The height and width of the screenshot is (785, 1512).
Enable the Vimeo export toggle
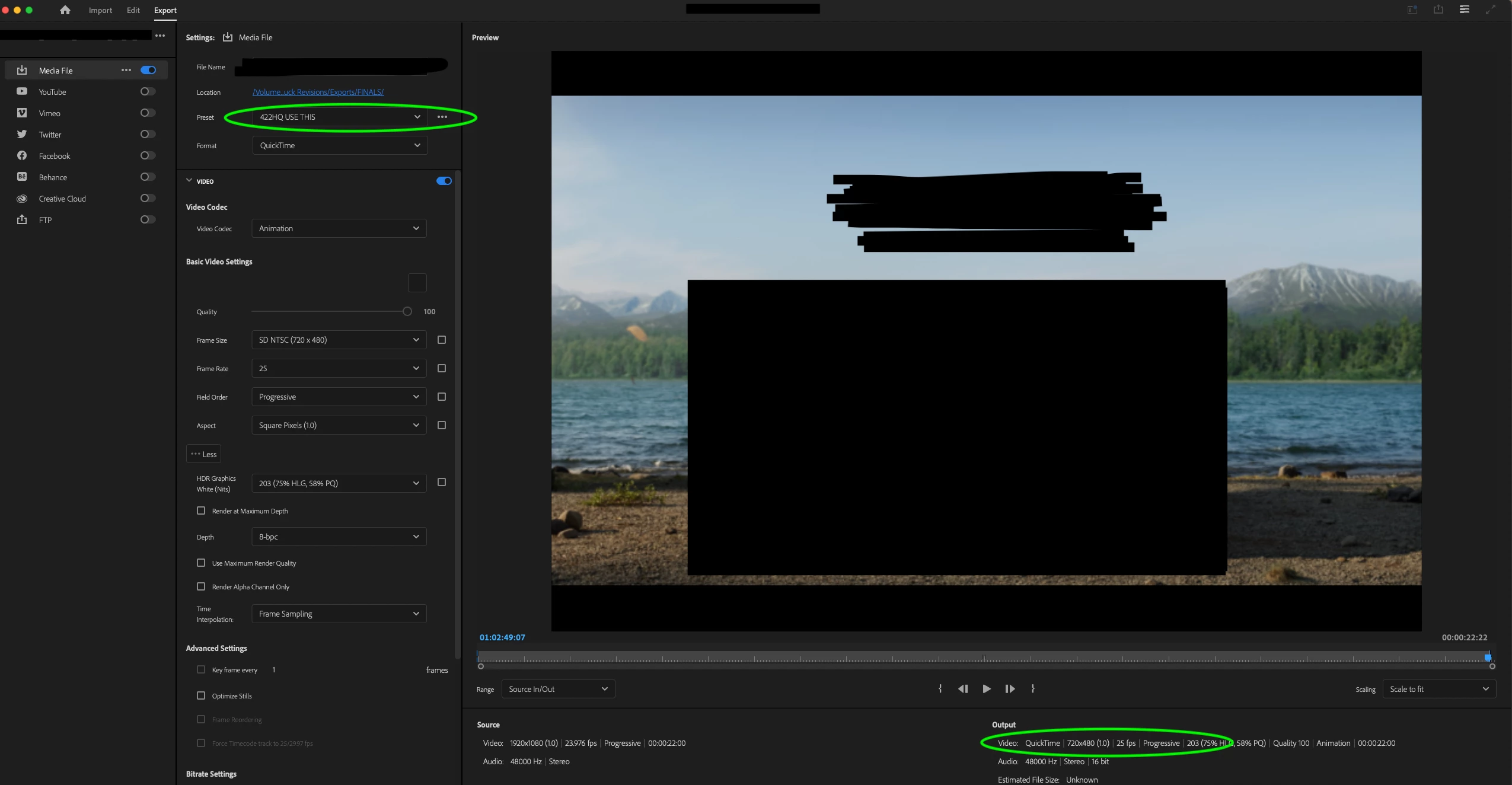coord(148,113)
